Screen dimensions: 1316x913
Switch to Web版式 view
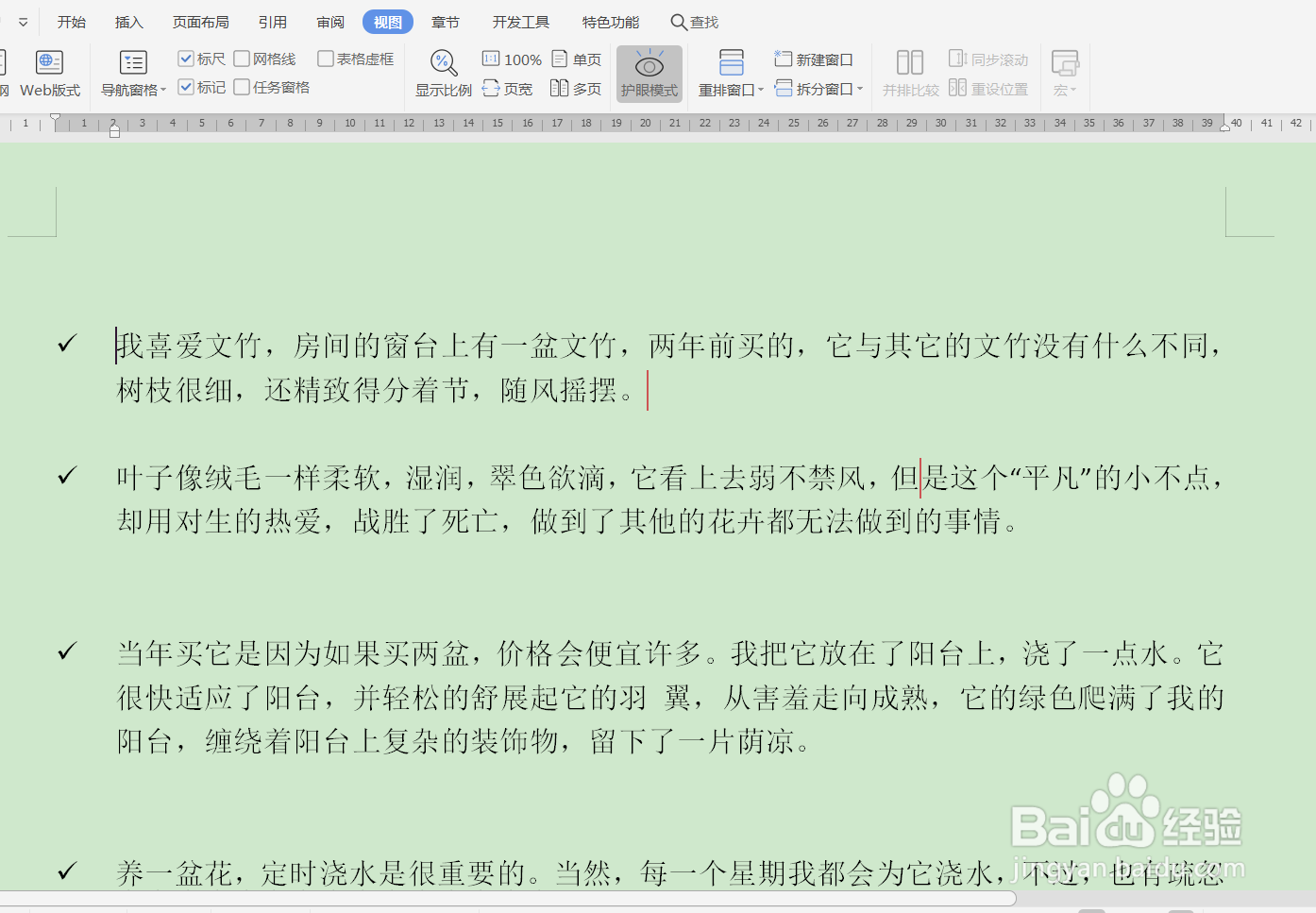tap(49, 73)
